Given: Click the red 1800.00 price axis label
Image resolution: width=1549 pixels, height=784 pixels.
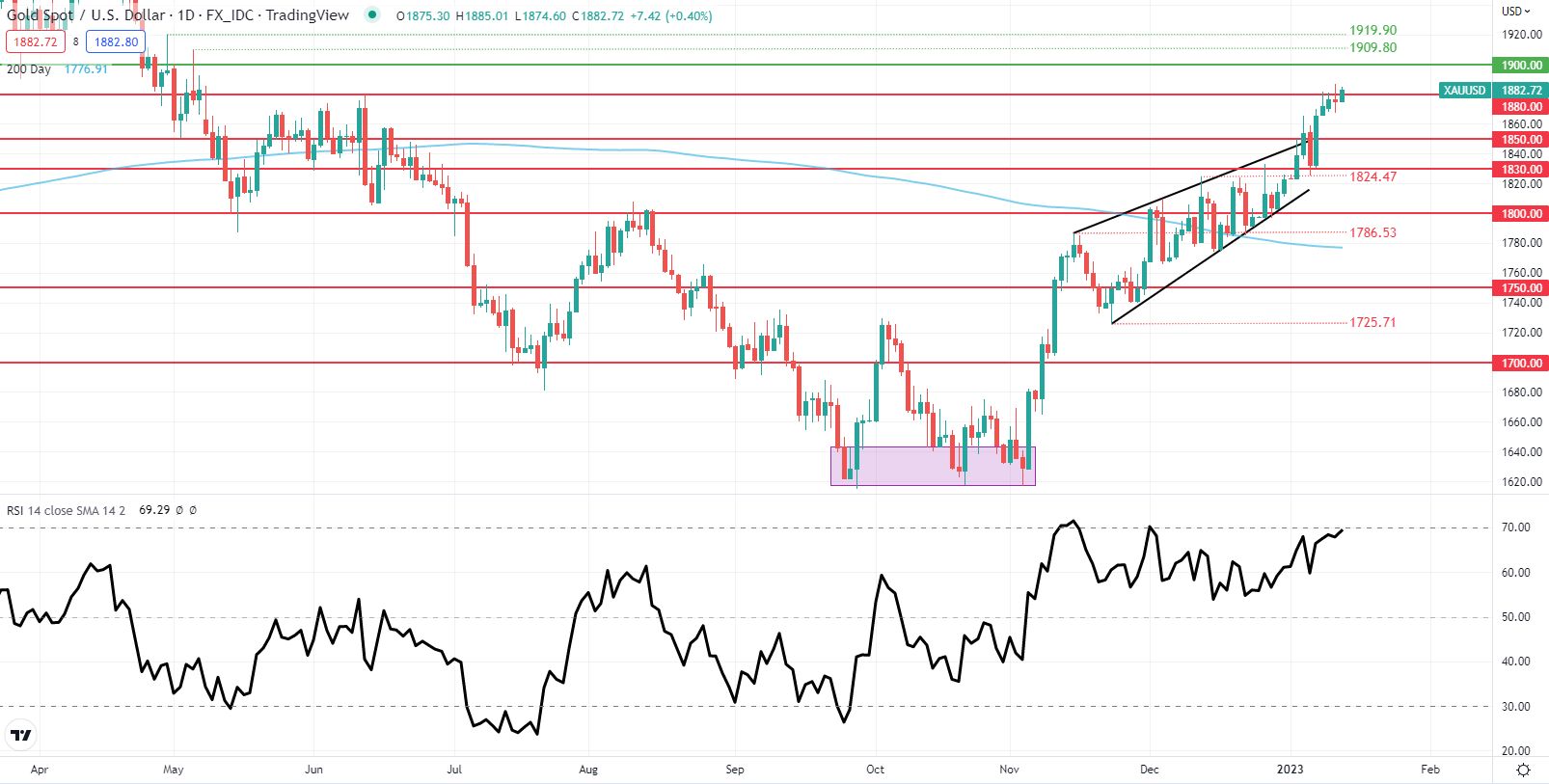Looking at the screenshot, I should click(x=1521, y=214).
